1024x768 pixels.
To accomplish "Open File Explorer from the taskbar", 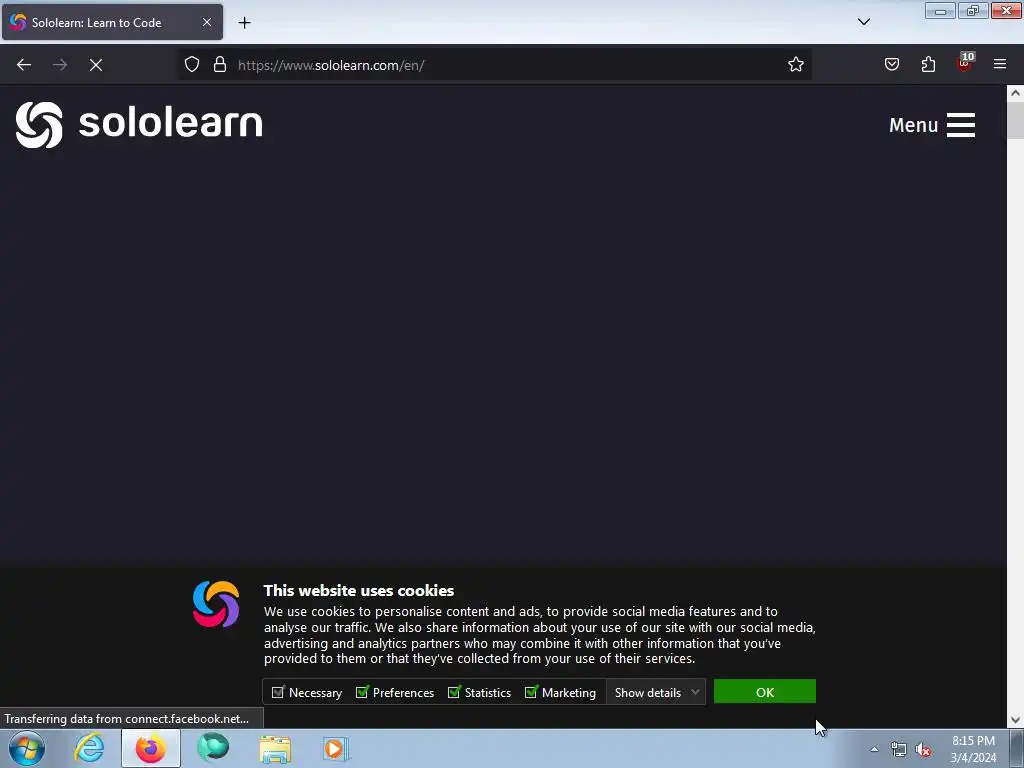I will 275,748.
